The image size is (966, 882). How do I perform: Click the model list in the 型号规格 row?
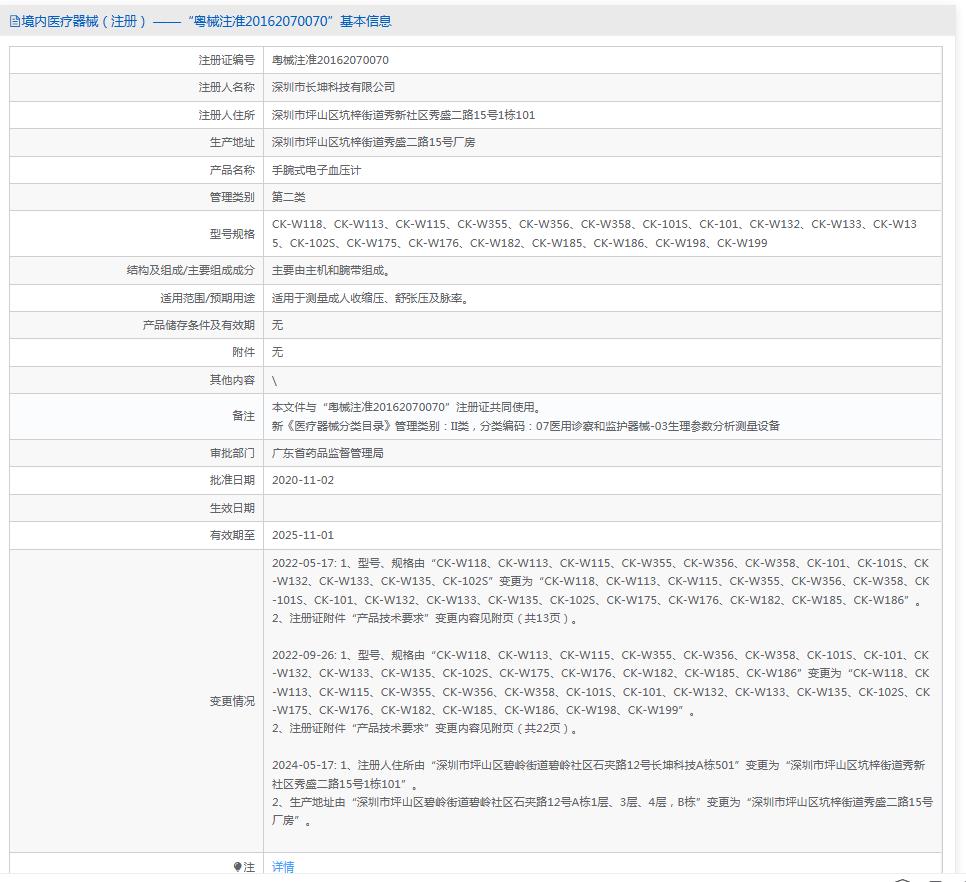pyautogui.click(x=594, y=233)
